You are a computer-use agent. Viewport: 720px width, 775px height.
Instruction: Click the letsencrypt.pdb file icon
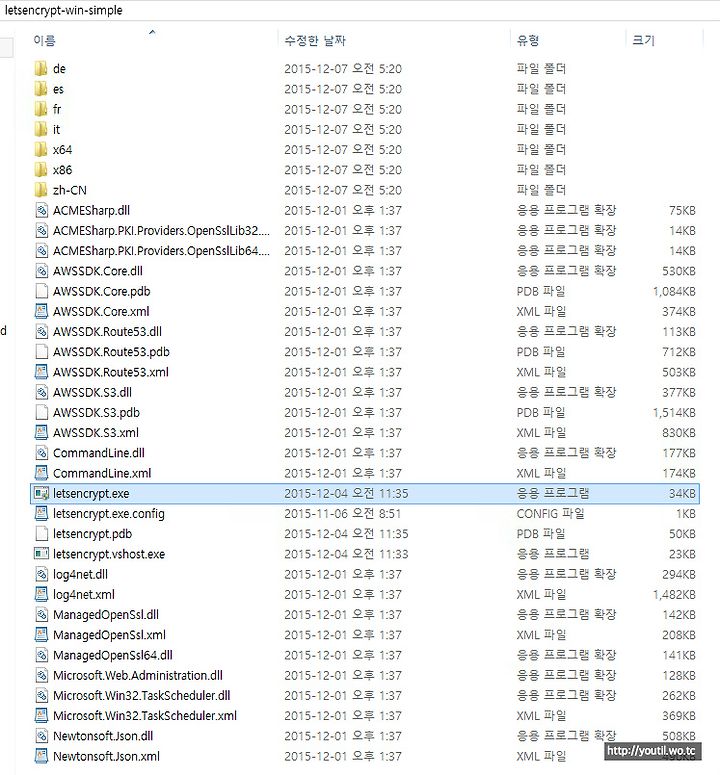click(42, 534)
